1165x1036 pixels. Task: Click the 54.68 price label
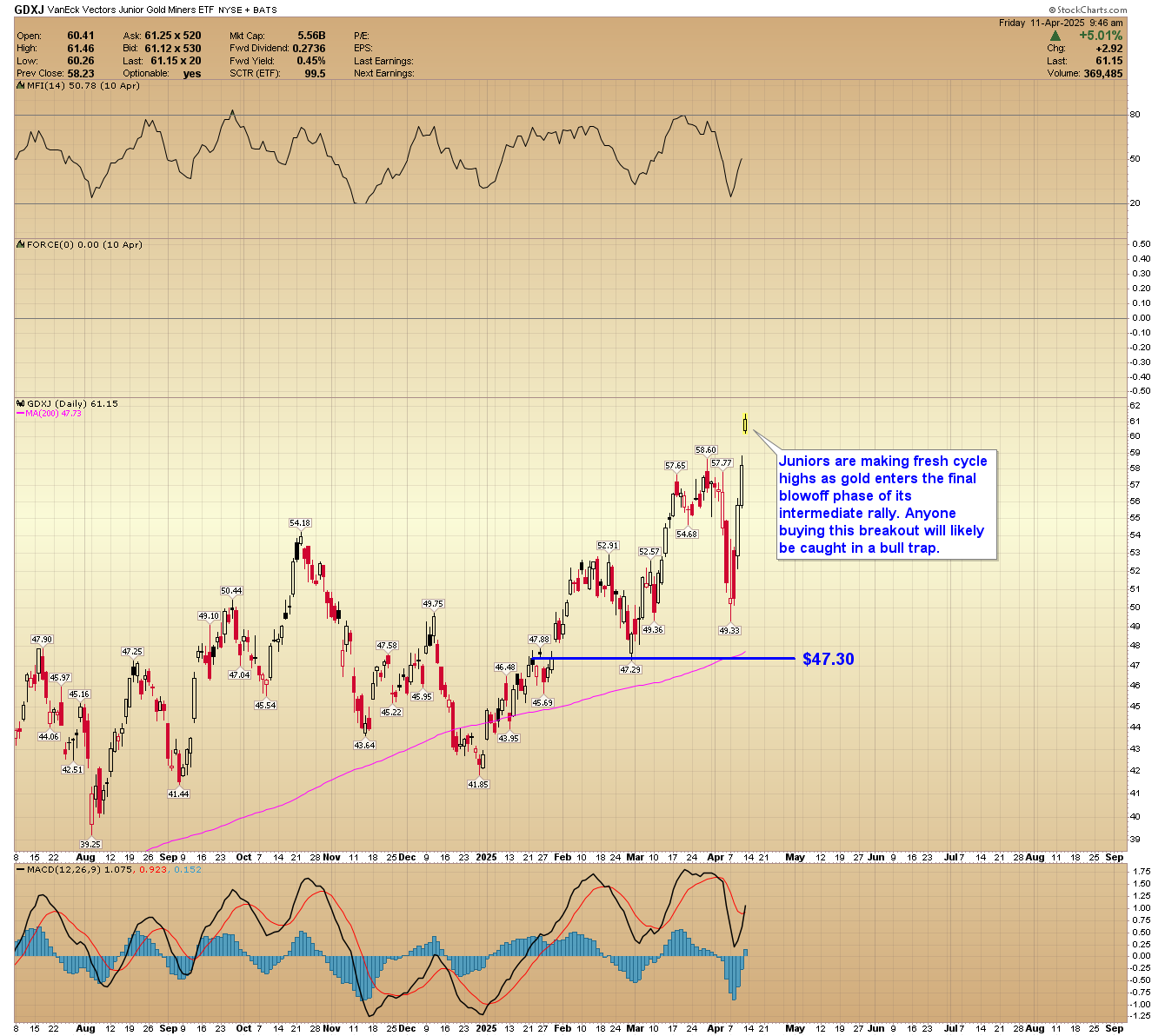click(687, 535)
